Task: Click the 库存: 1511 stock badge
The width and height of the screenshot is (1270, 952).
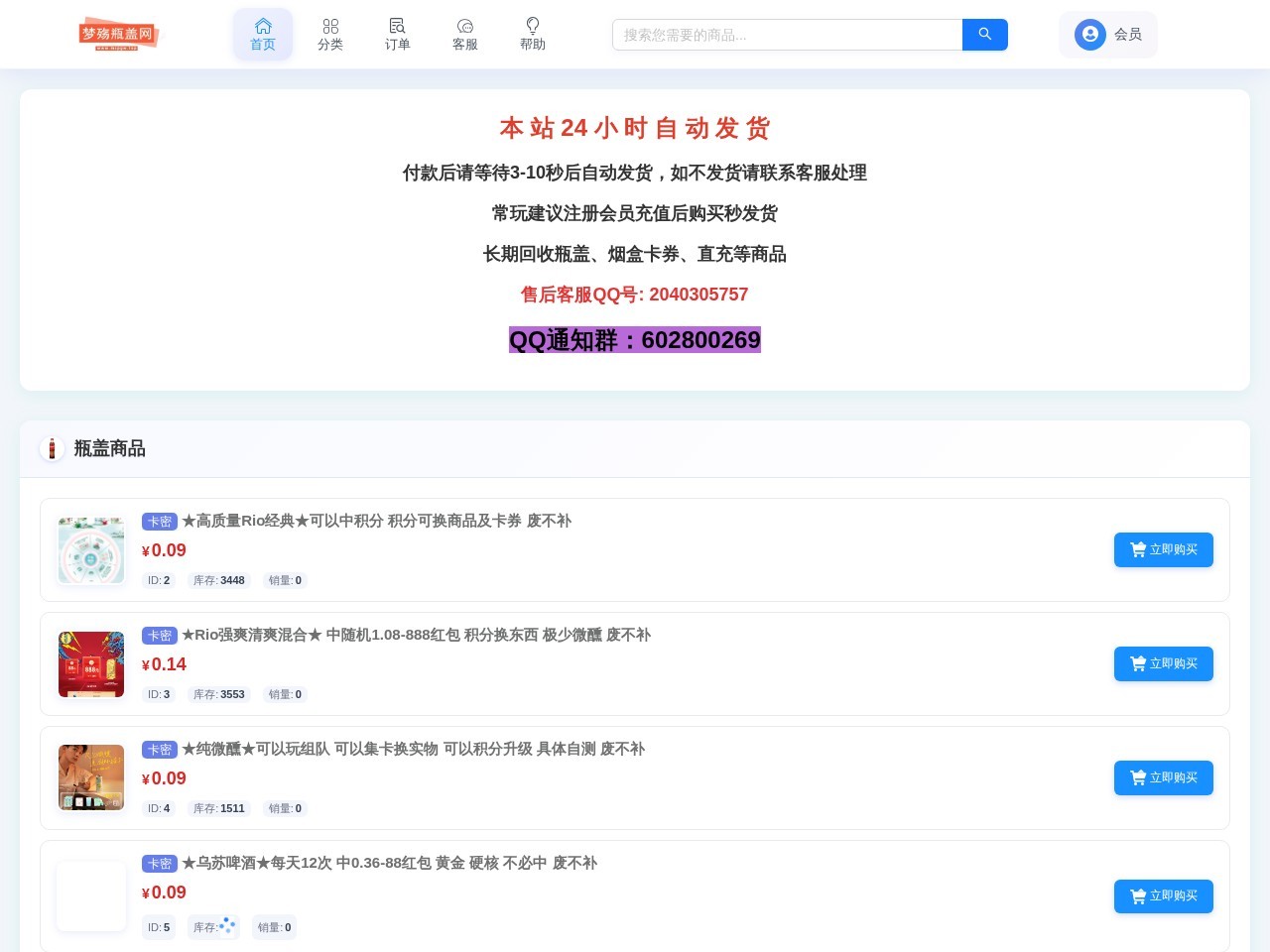Action: [219, 808]
